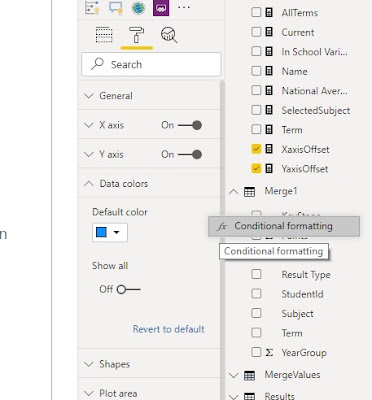Check the Term checkbox under Merge1
372x400 pixels.
[256, 333]
